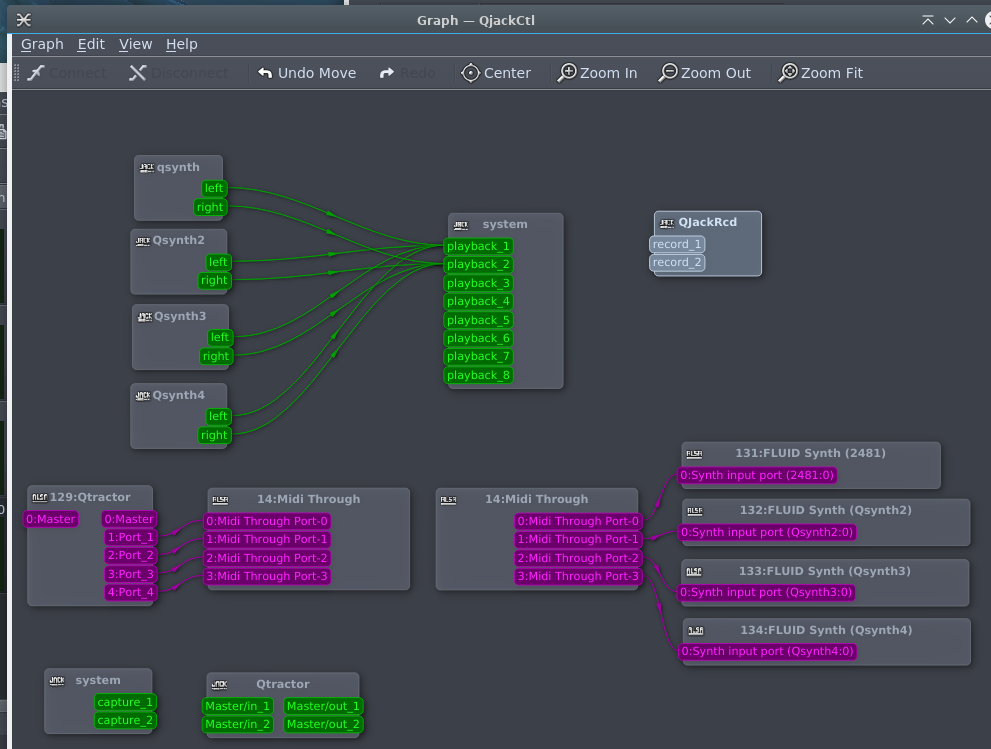991x749 pixels.
Task: Select the Synth input port (Qsynth3:0)
Action: pyautogui.click(x=767, y=592)
